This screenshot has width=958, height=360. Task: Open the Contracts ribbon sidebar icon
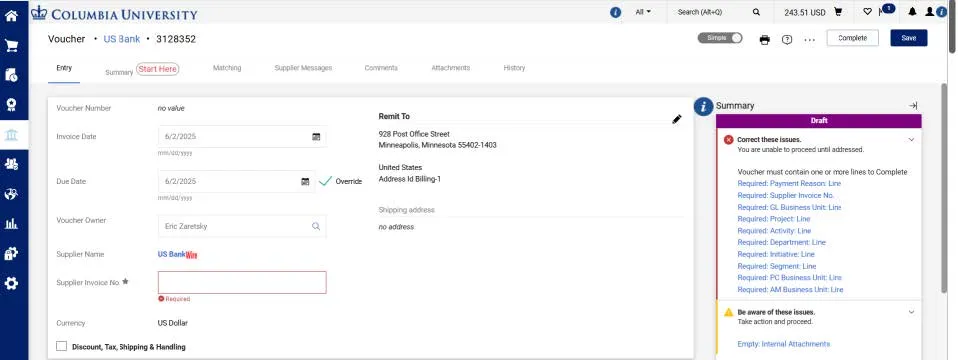[11, 105]
